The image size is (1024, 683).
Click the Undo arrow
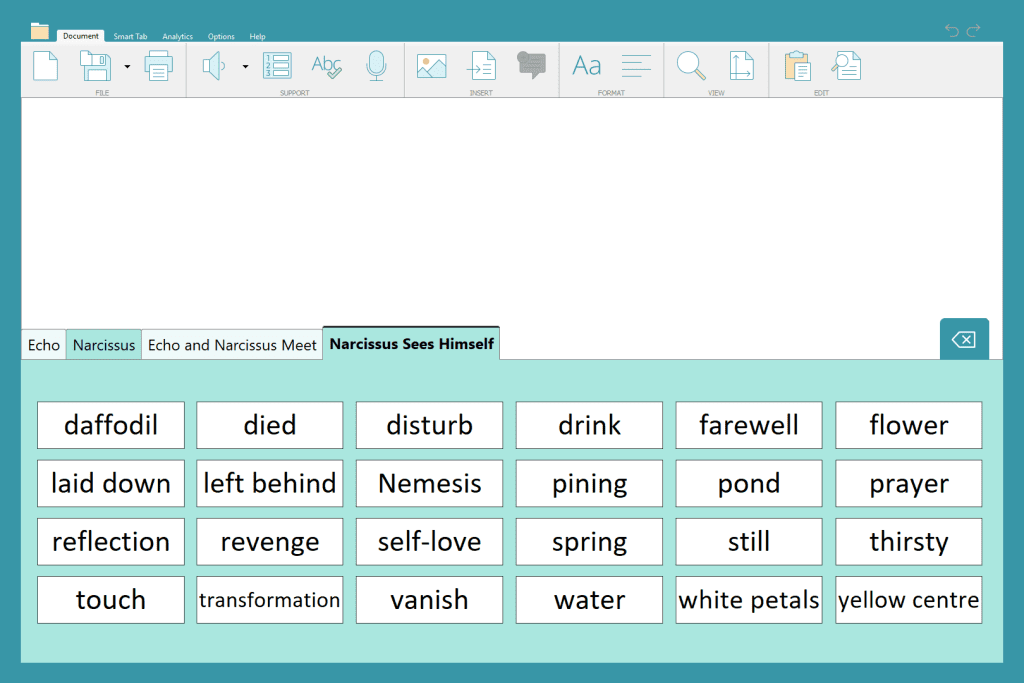[x=952, y=30]
